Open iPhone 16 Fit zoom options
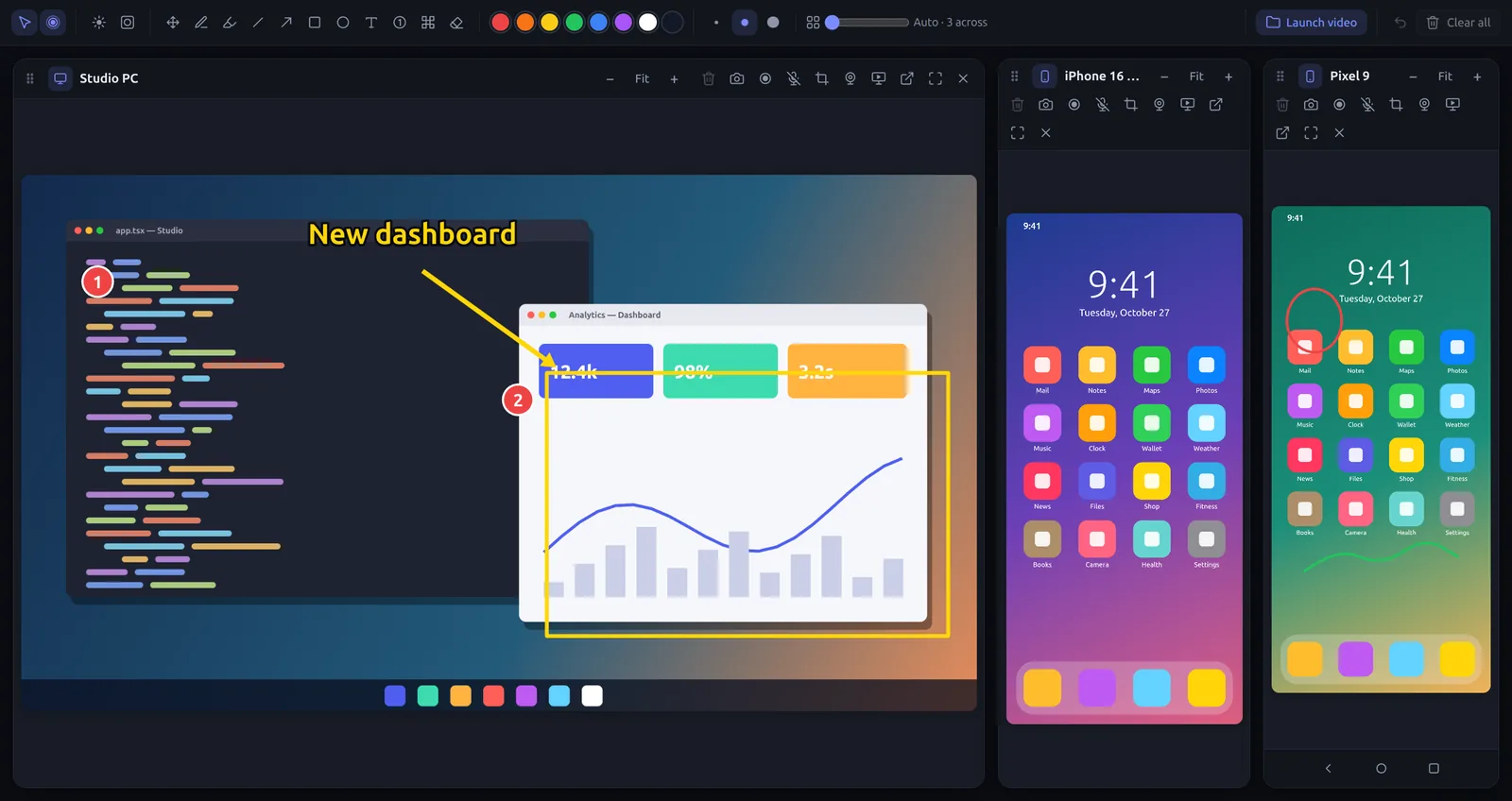This screenshot has width=1512, height=801. pyautogui.click(x=1196, y=77)
